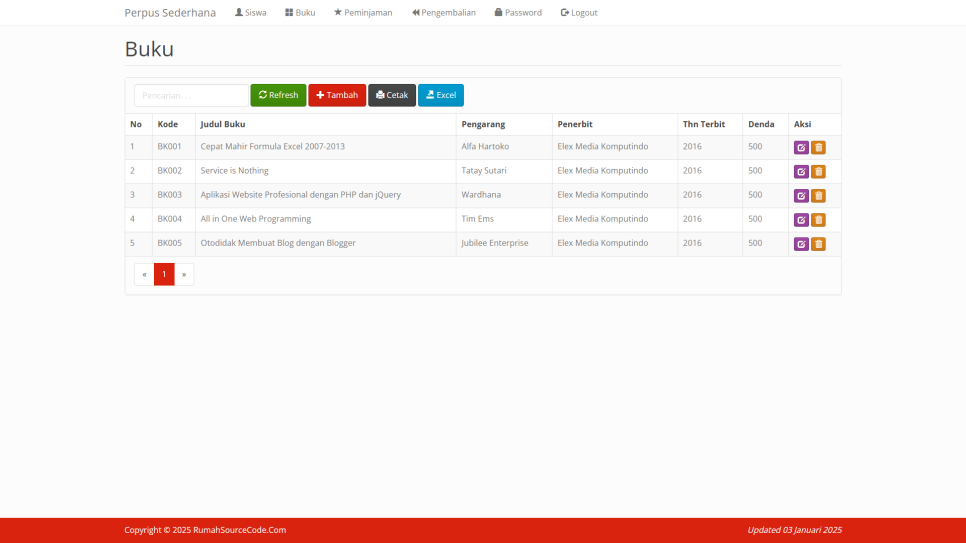
Task: Click the edit icon for BK001
Action: [x=801, y=148]
